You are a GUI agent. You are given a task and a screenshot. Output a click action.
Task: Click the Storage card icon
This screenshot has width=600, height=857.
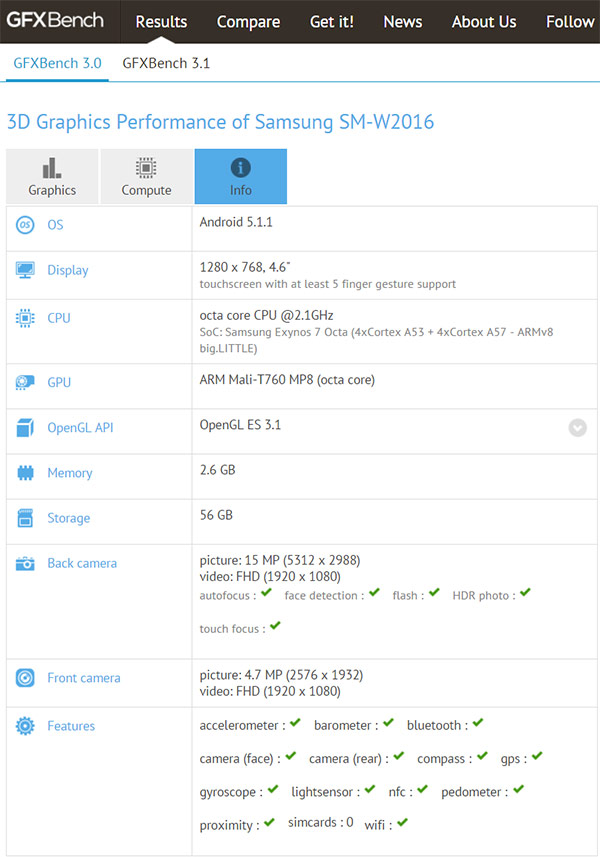click(25, 518)
